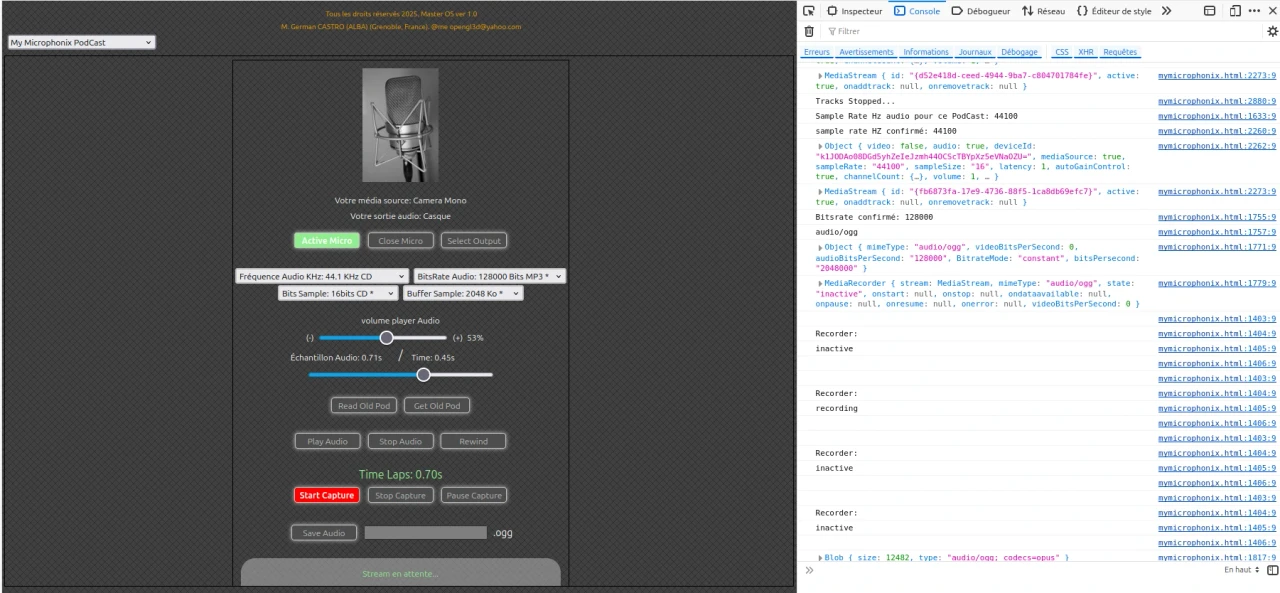The image size is (1280, 593).
Task: Switch to the Débogueur tab
Action: click(x=980, y=11)
